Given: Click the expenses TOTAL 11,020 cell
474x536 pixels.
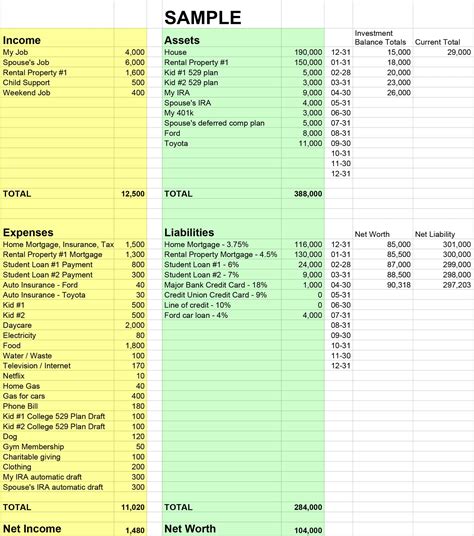Looking at the screenshot, I should pyautogui.click(x=133, y=507).
